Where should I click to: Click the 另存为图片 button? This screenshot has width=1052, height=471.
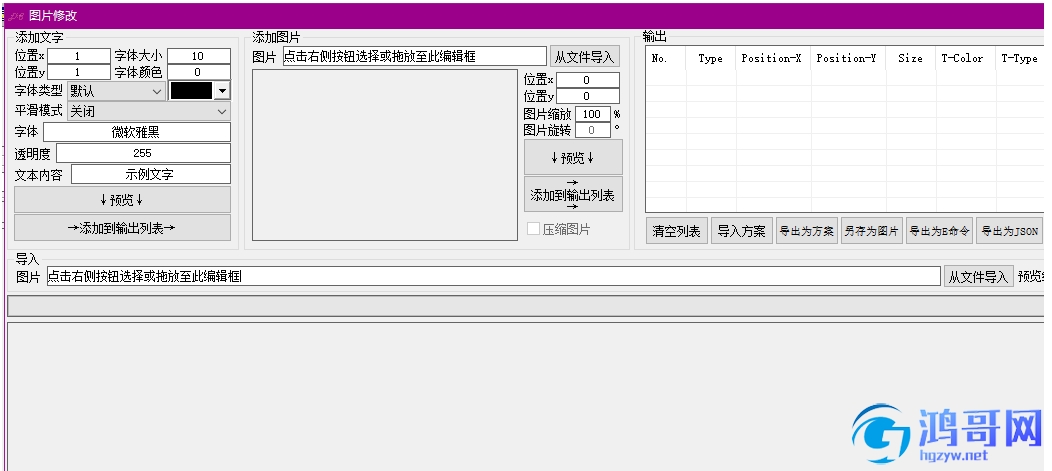tap(872, 231)
